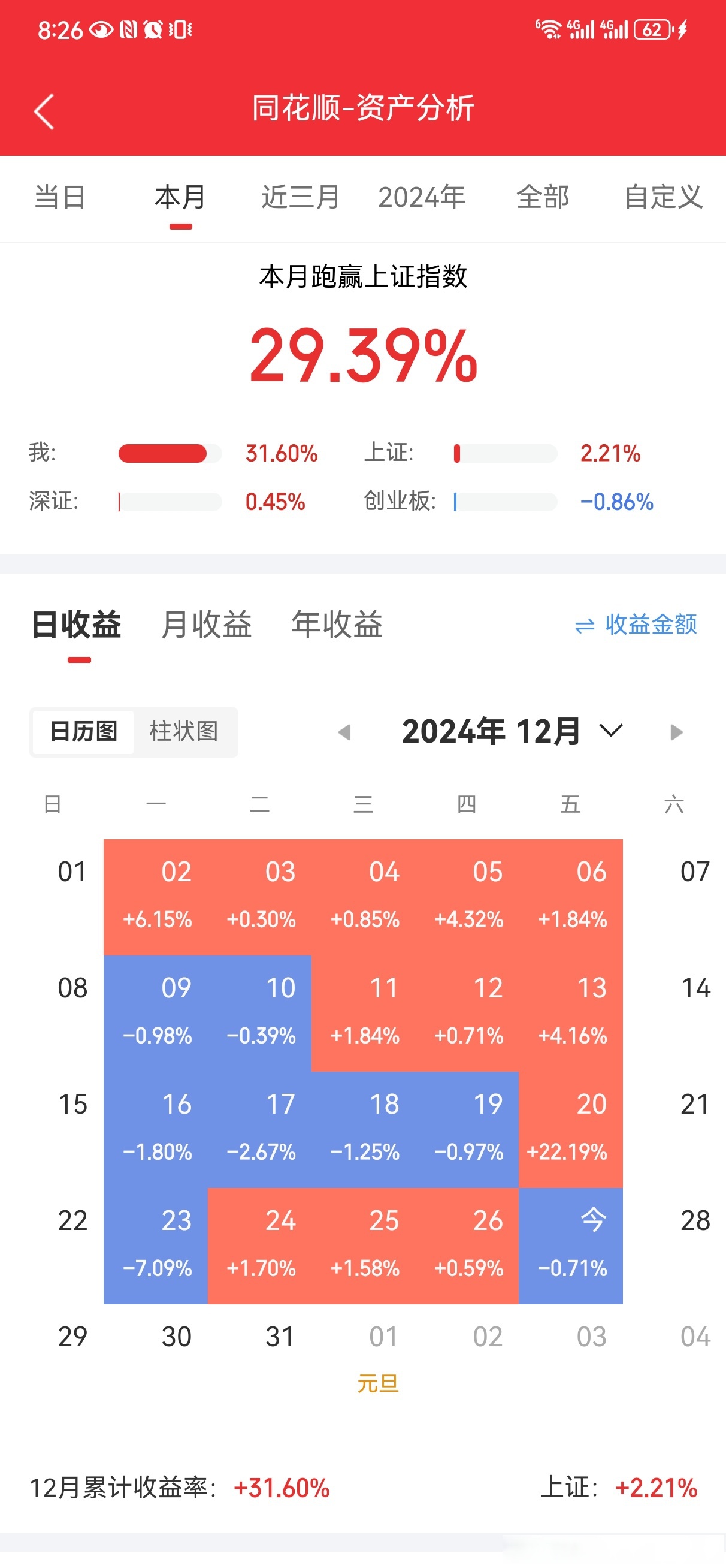Switch to 近三月 tab
Screen dimensions: 726x1568
(x=301, y=197)
